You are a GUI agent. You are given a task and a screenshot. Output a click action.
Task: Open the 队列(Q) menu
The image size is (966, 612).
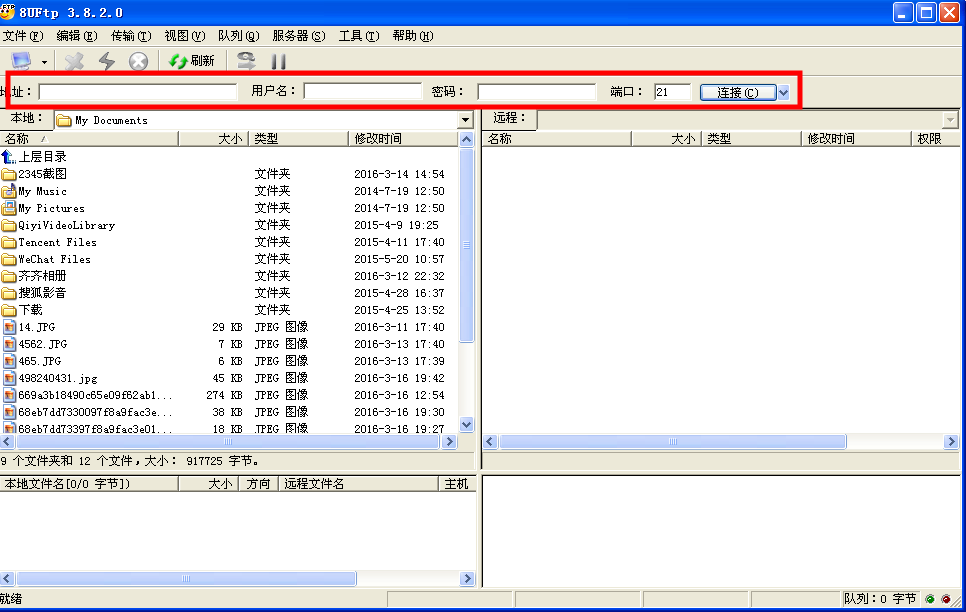[x=238, y=36]
